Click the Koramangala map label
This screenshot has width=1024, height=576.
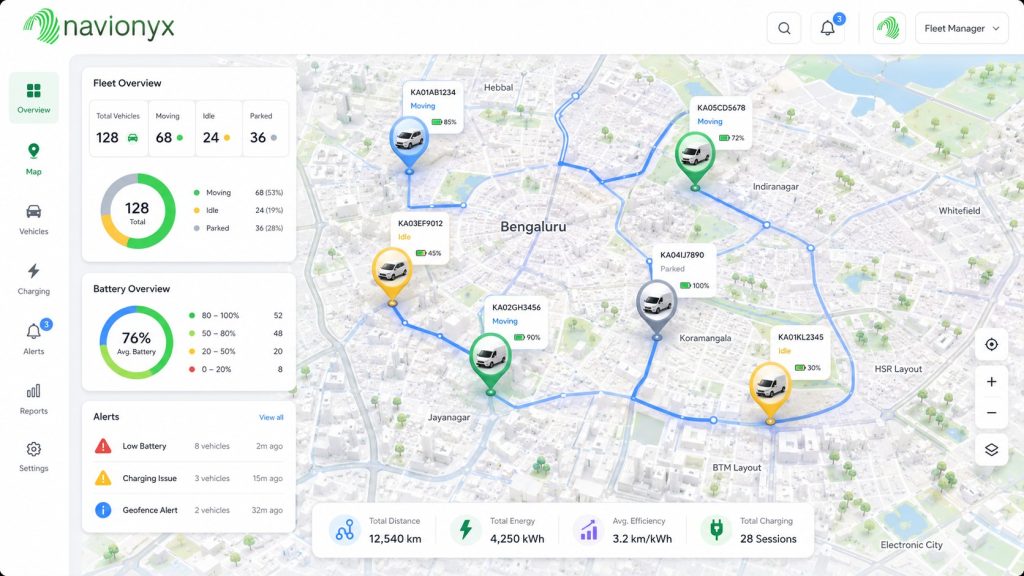[705, 338]
